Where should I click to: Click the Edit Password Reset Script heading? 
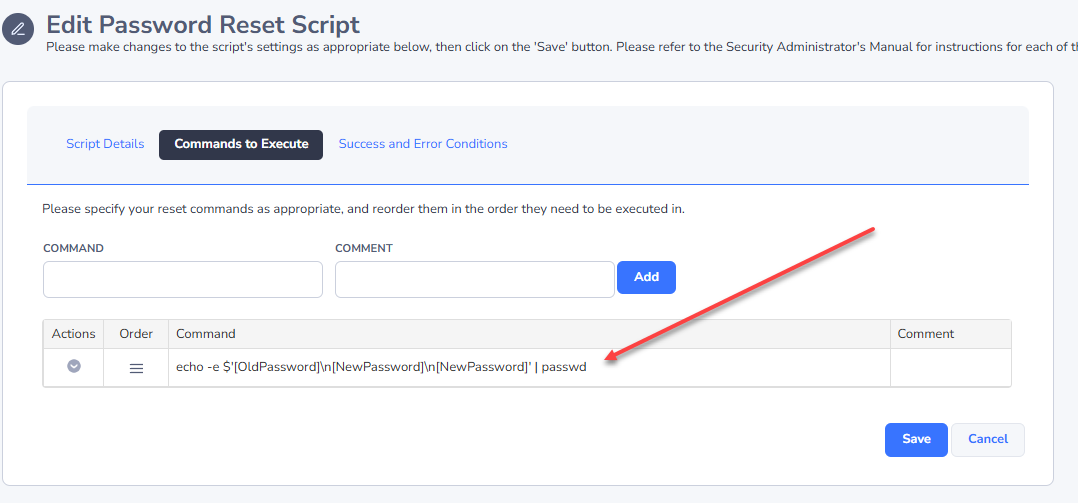[203, 25]
